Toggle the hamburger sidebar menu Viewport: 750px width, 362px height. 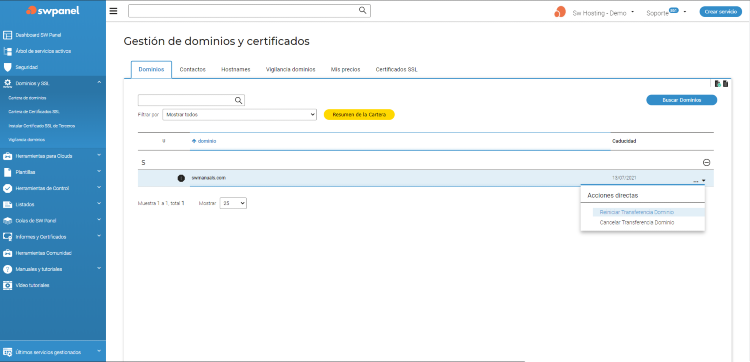(113, 11)
